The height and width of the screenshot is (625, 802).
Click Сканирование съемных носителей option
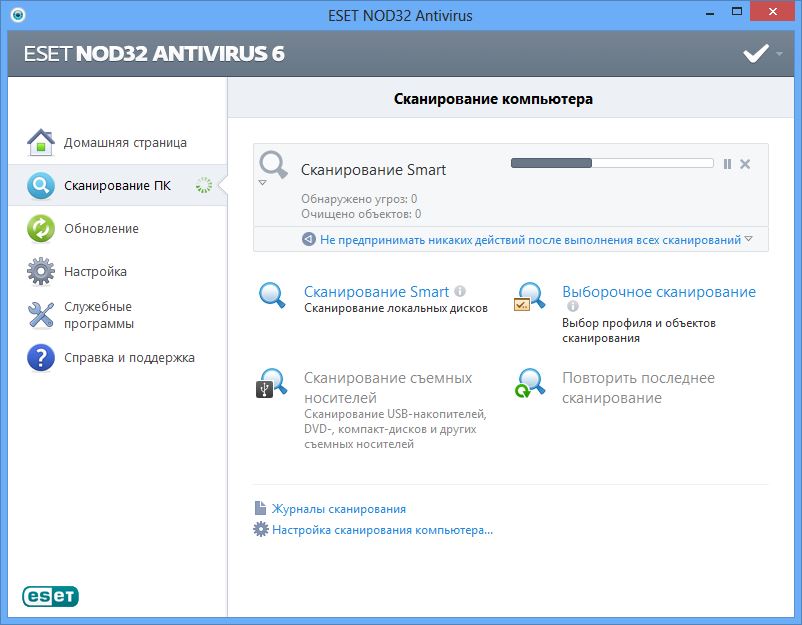point(388,388)
